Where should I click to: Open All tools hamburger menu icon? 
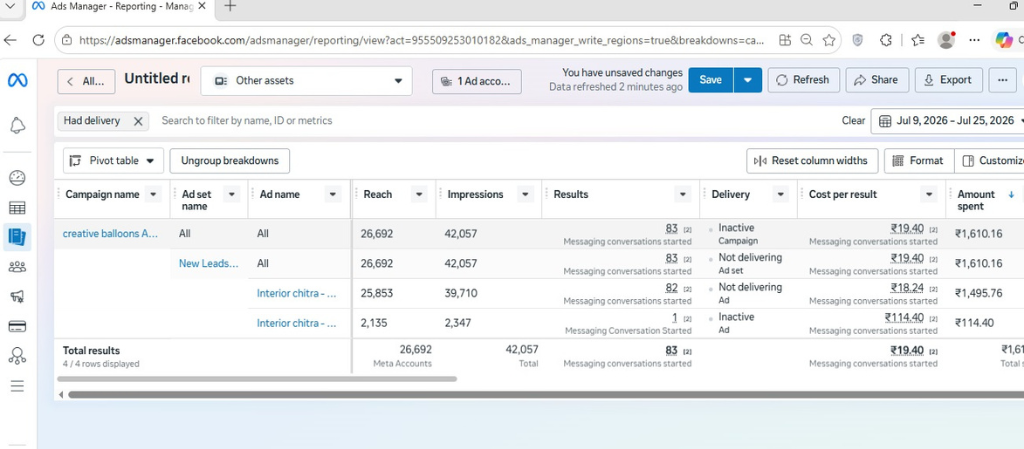18,386
